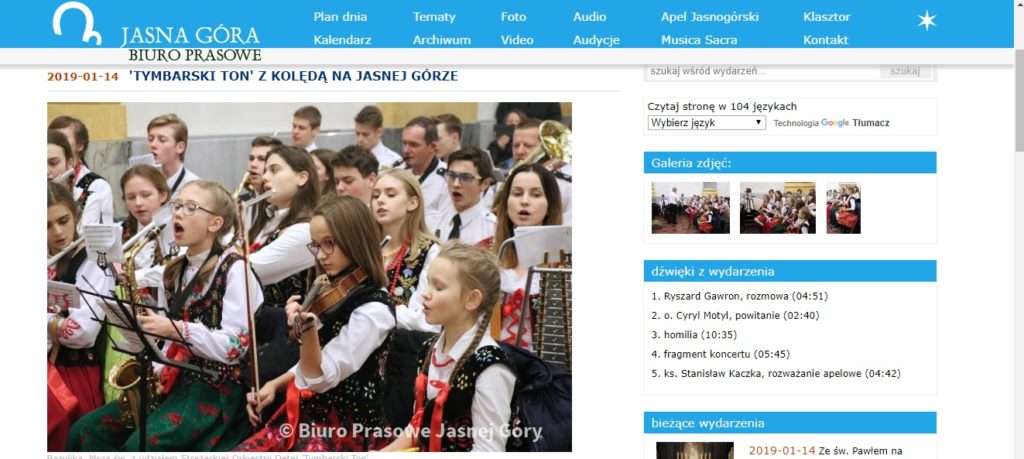Open the Plan dnia menu item
This screenshot has height=459, width=1024.
click(x=340, y=17)
